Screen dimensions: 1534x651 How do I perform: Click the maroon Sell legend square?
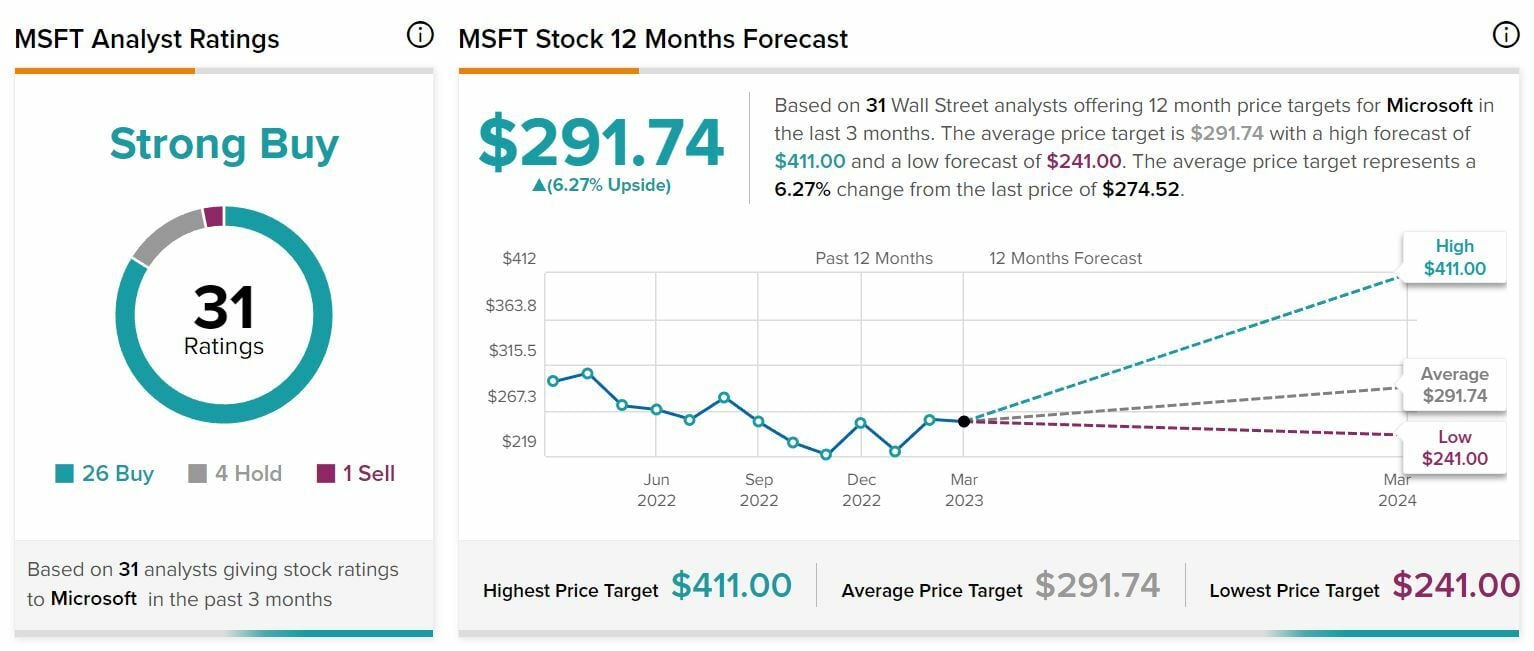pyautogui.click(x=326, y=474)
